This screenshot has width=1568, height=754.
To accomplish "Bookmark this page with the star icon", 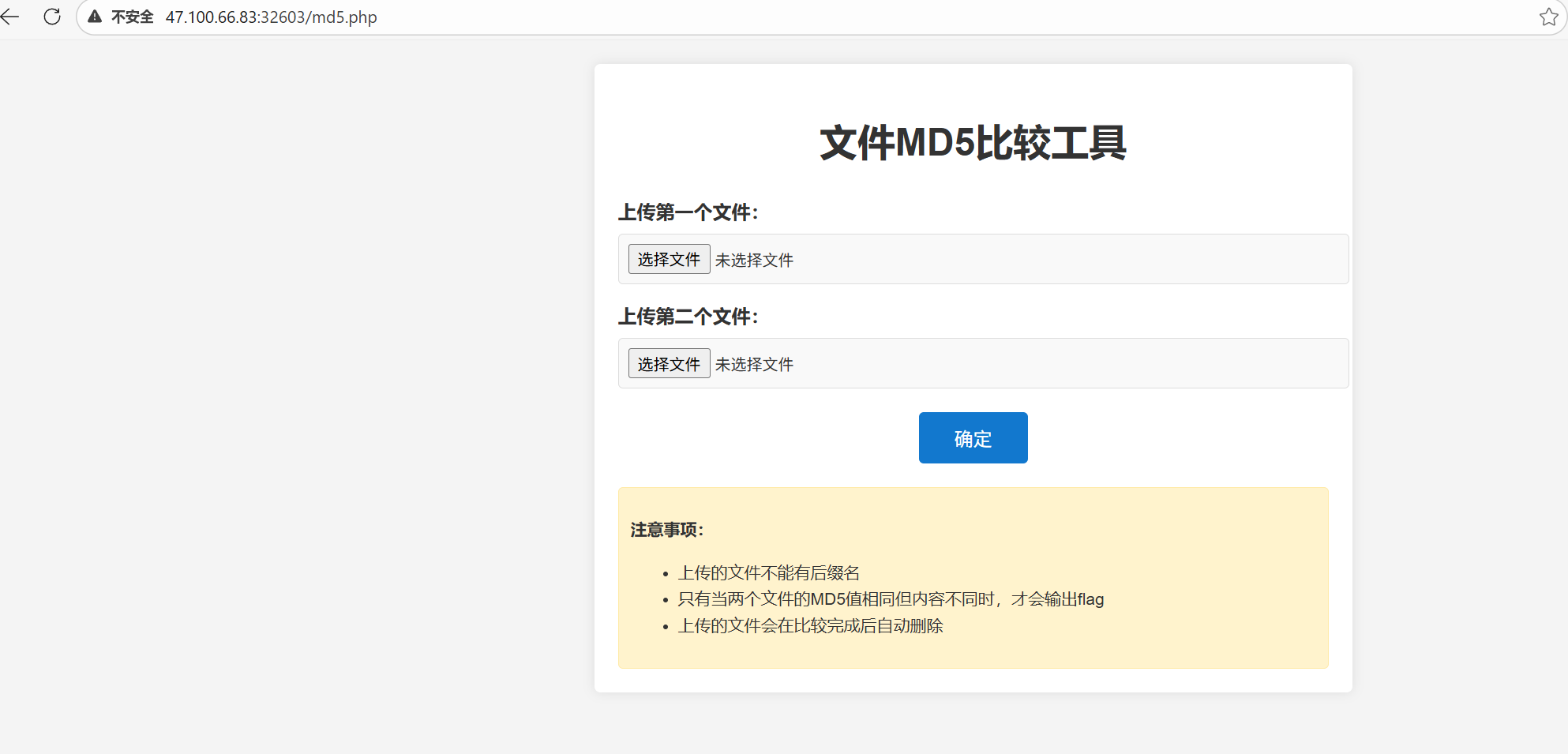I will point(1548,17).
